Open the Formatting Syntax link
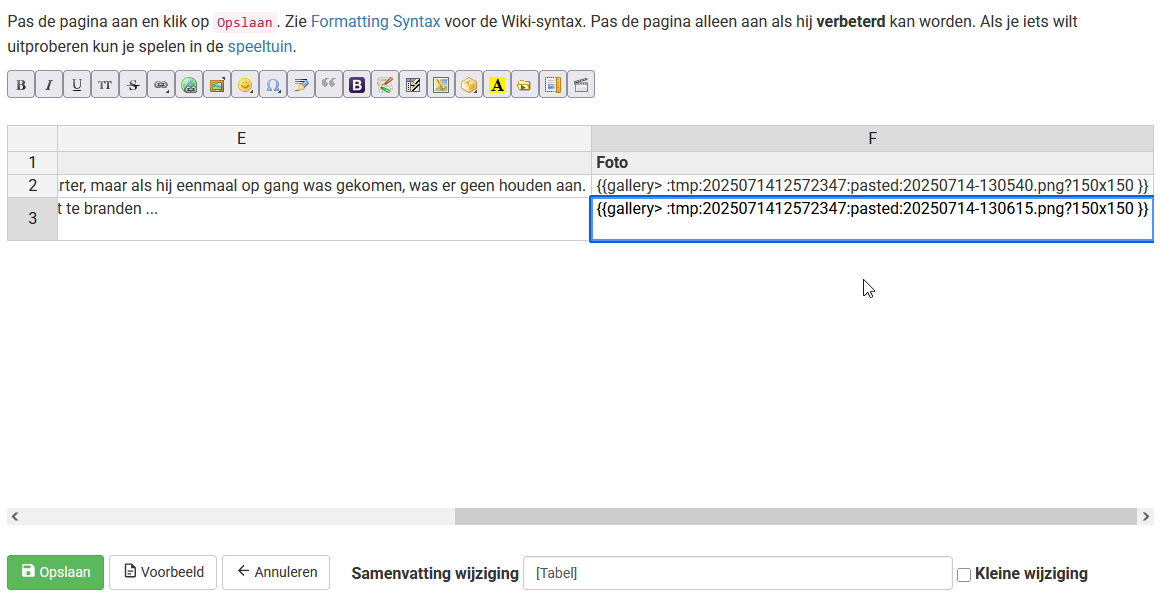 point(375,21)
